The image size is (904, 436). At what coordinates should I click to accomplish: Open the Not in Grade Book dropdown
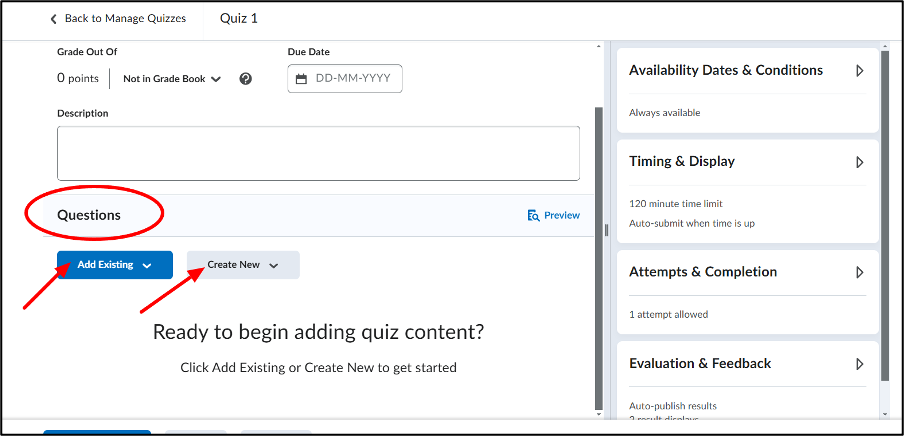click(172, 79)
